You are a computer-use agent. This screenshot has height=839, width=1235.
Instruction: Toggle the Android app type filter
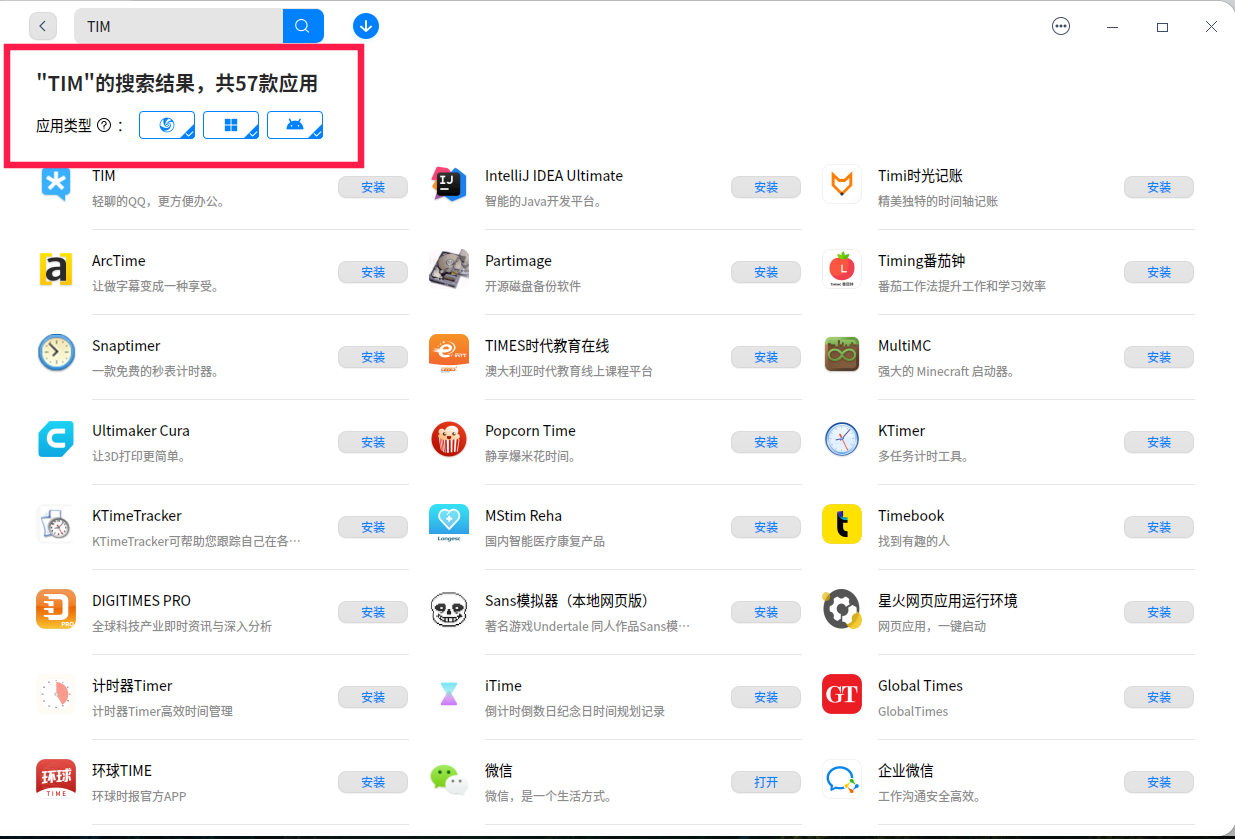[295, 125]
